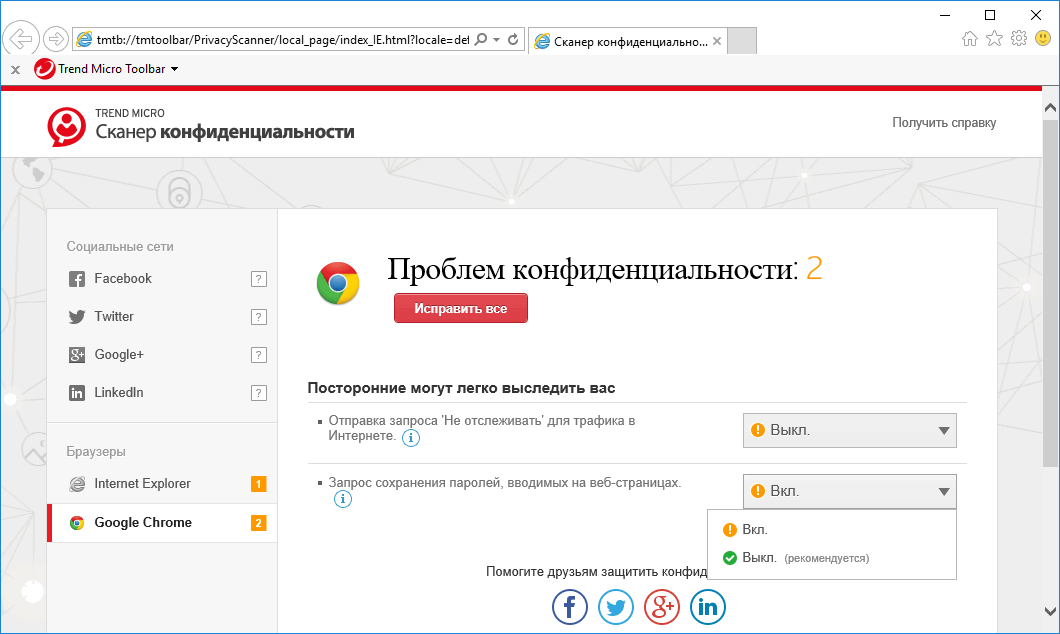Click the Chrome logo next to problems count

click(x=339, y=283)
